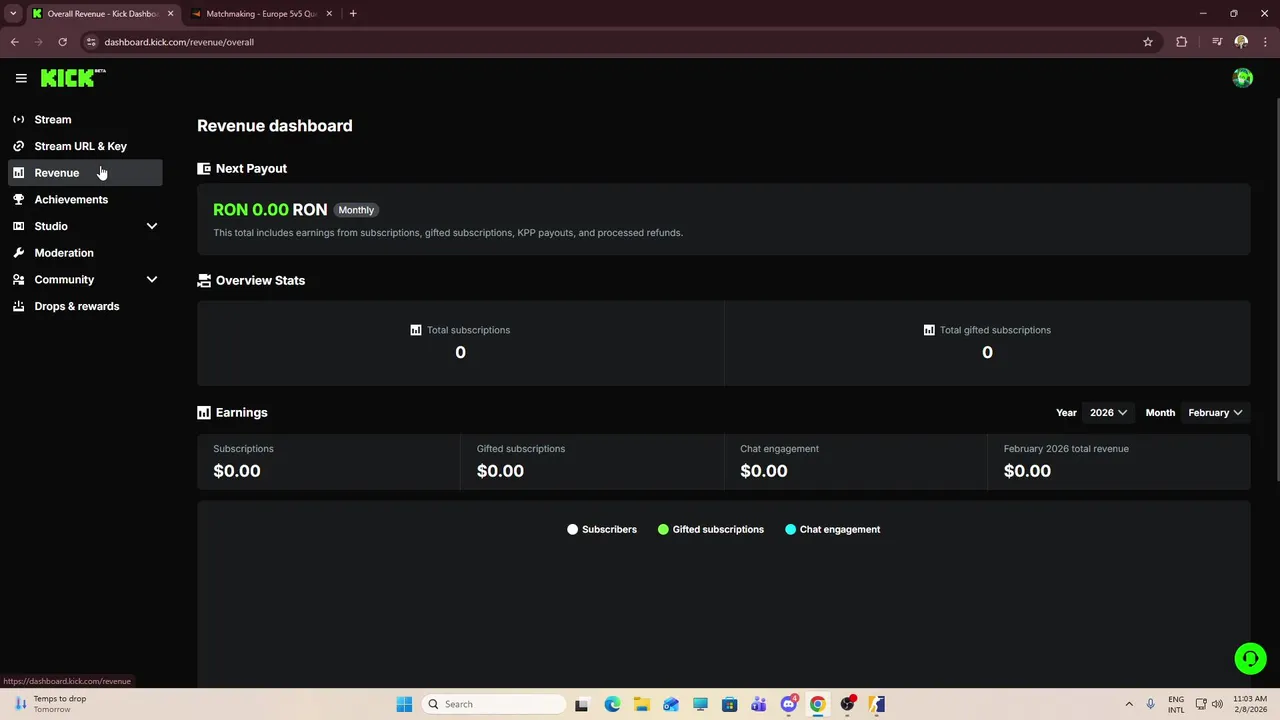Open the tab search dropdown arrow
The width and height of the screenshot is (1280, 720).
pos(13,14)
